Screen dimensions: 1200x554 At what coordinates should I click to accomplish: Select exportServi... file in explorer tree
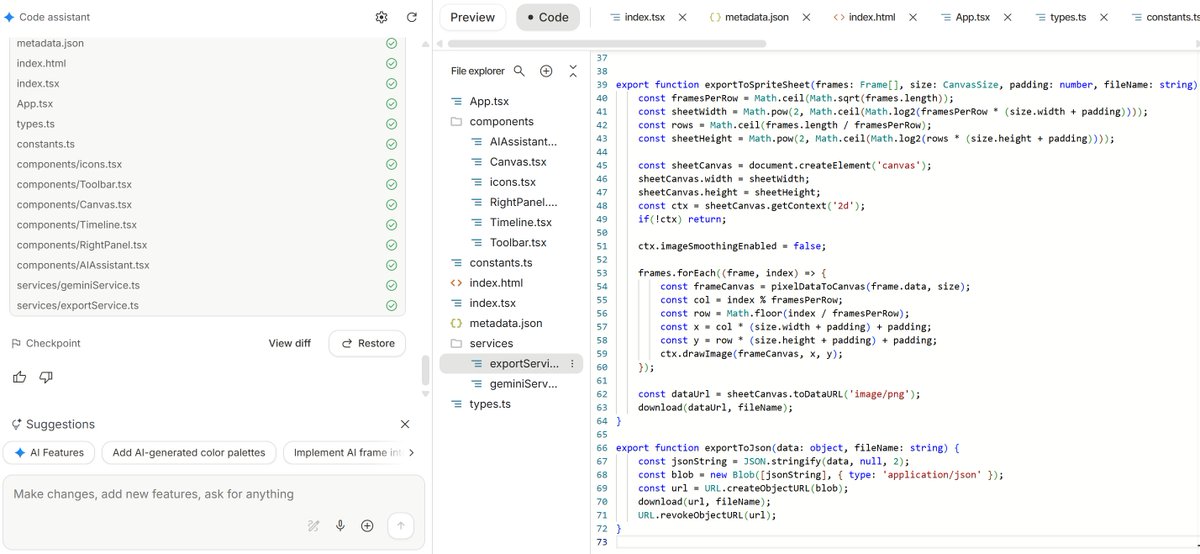(x=513, y=364)
